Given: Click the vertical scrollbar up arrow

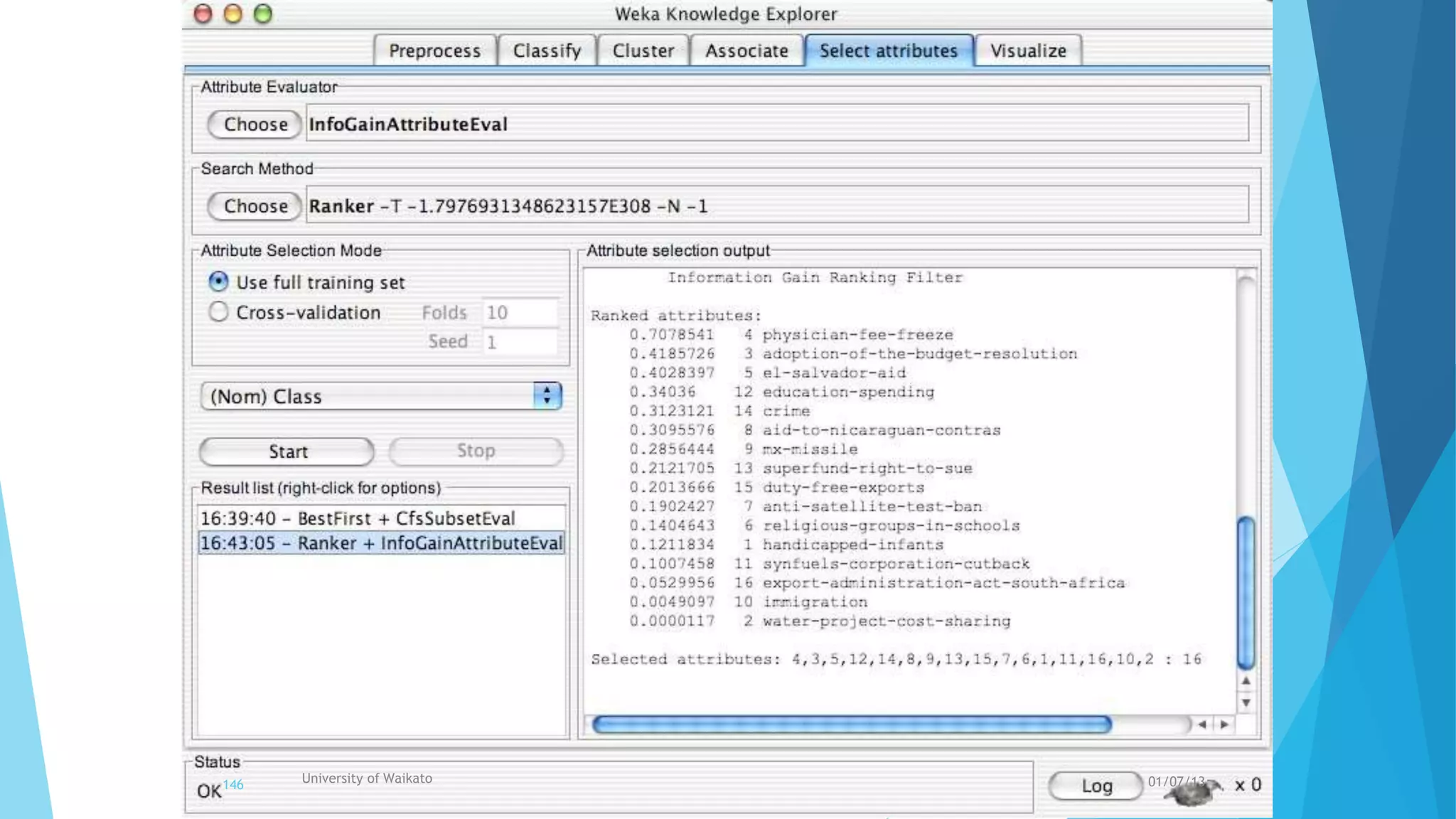Looking at the screenshot, I should click(x=1246, y=681).
